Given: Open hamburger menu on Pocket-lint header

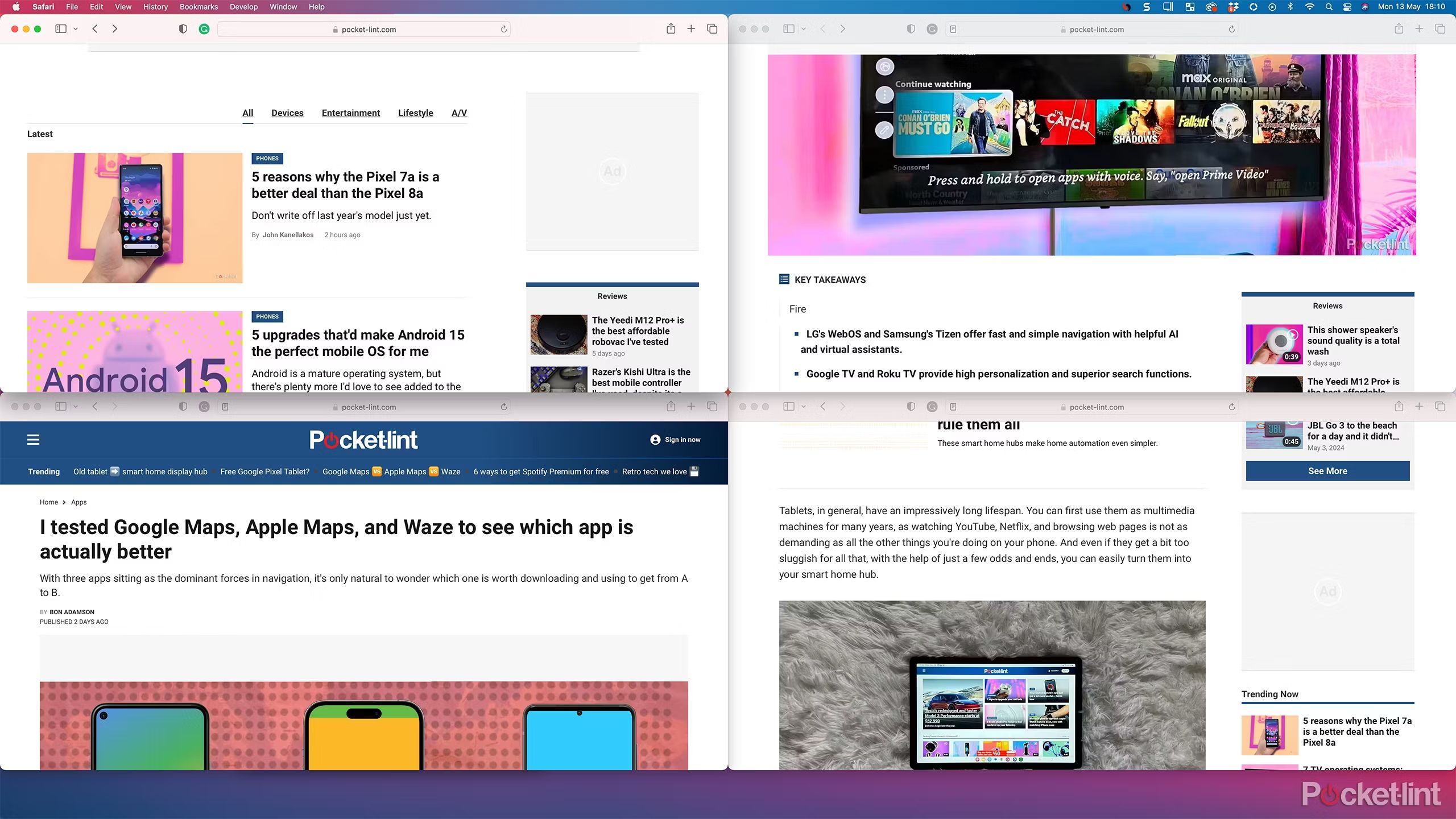Looking at the screenshot, I should click(x=34, y=440).
